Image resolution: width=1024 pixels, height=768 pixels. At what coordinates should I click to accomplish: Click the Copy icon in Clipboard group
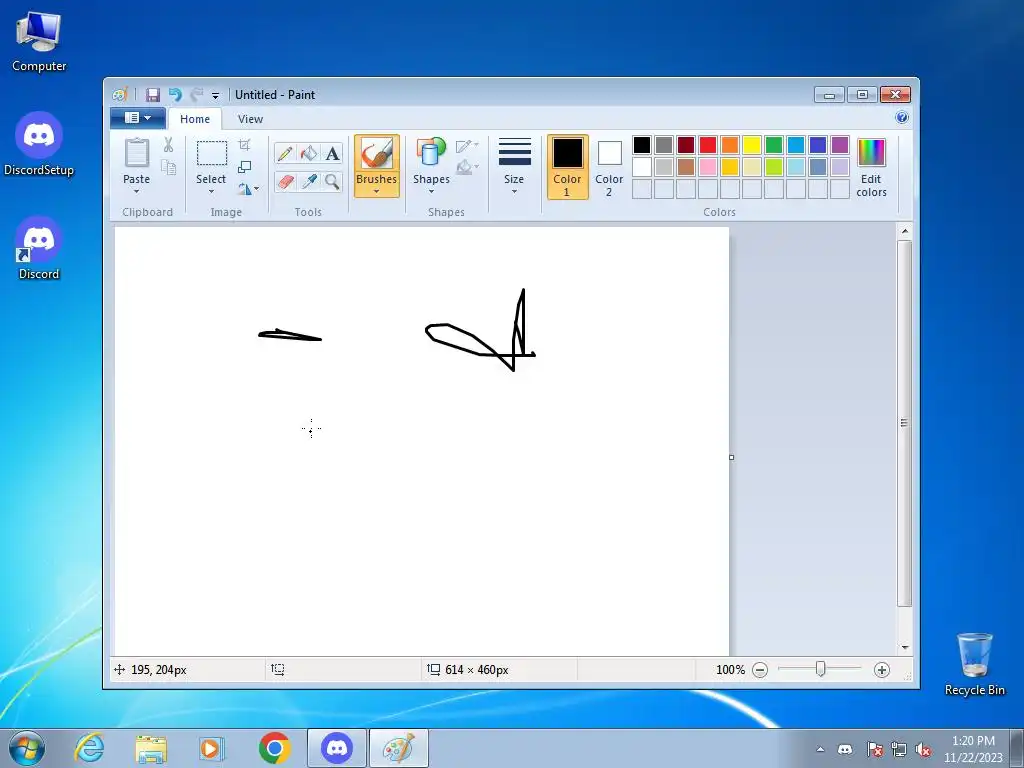click(x=168, y=167)
